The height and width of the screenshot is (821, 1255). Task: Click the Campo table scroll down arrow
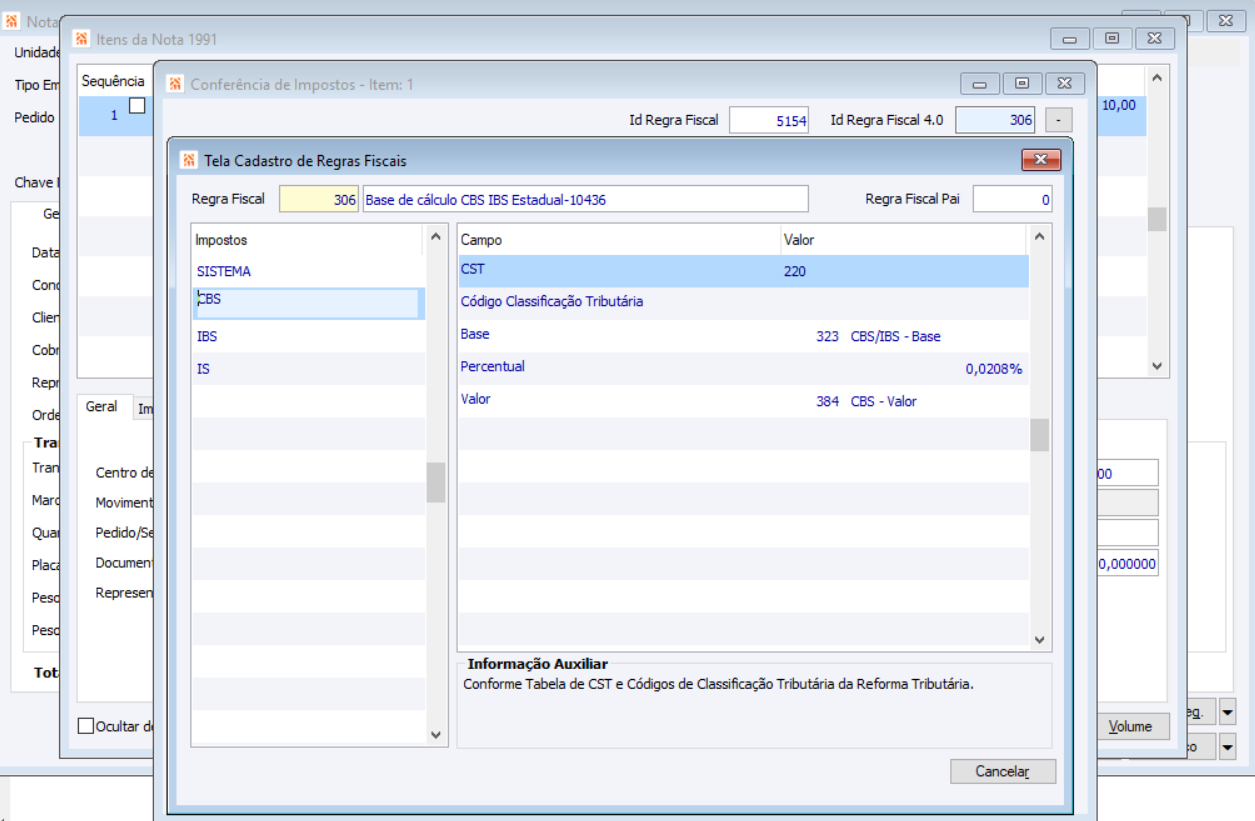point(1040,639)
